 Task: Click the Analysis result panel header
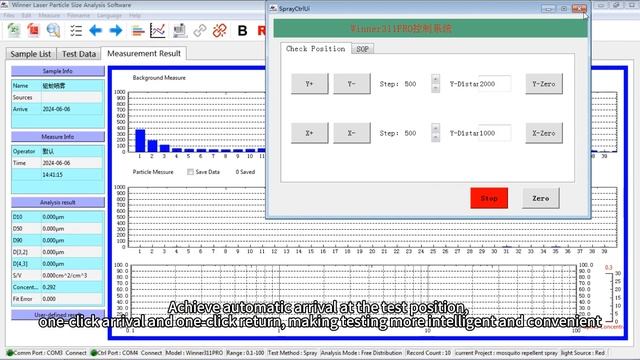(58, 202)
